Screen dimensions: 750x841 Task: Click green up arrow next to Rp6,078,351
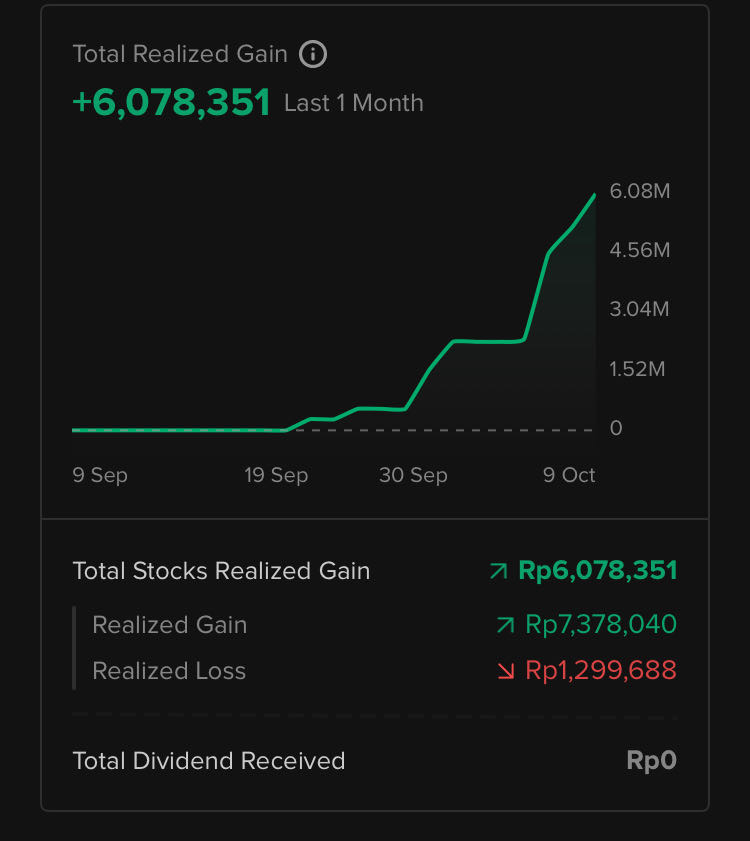tap(498, 571)
